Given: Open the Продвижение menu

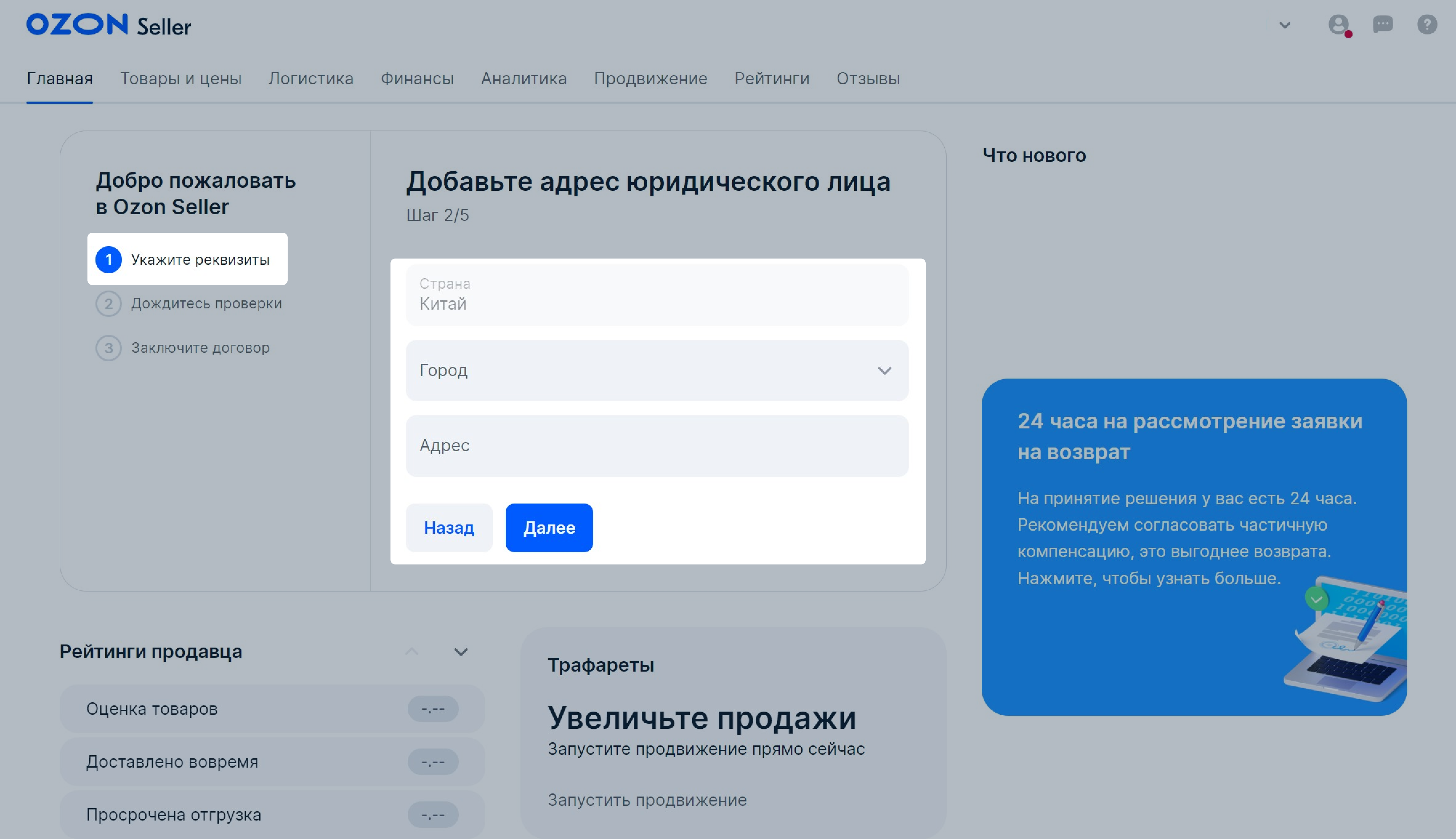Looking at the screenshot, I should pos(651,78).
